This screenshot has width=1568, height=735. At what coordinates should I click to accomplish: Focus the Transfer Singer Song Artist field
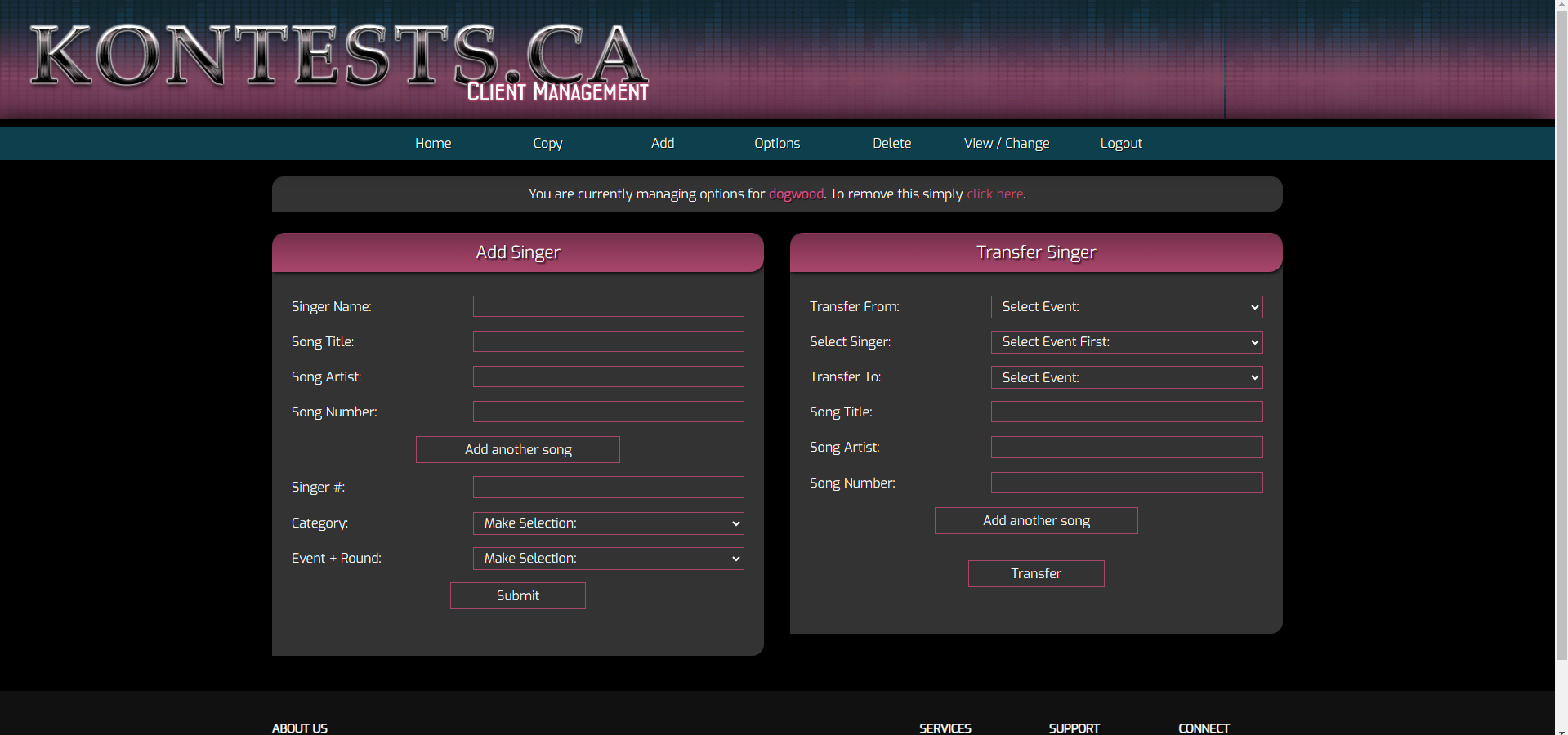click(x=1127, y=447)
